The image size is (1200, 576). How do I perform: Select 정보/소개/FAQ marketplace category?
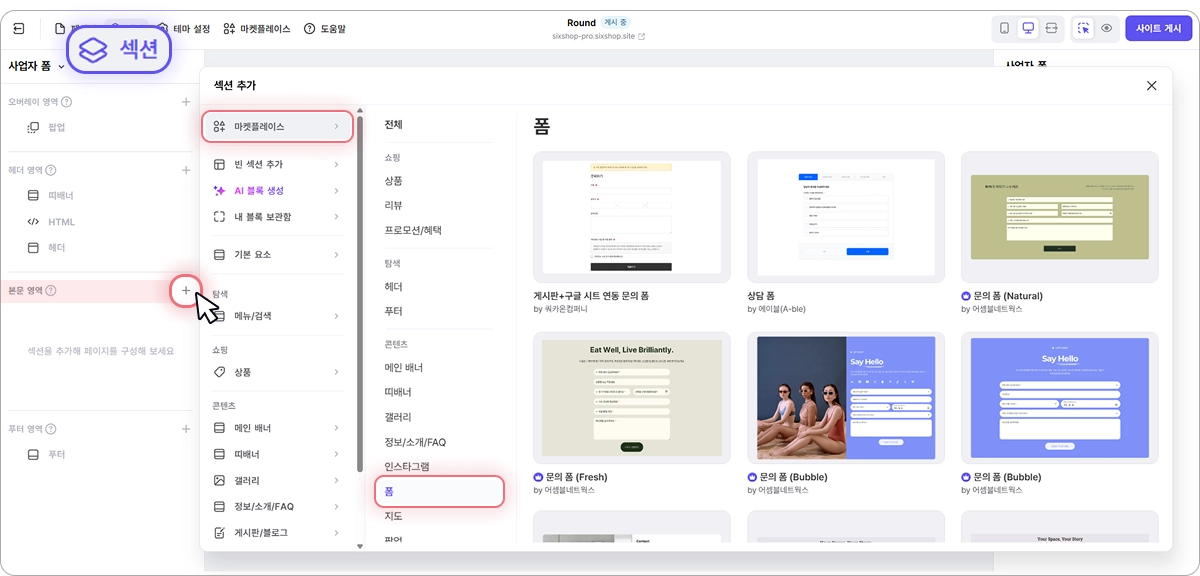[x=415, y=442]
